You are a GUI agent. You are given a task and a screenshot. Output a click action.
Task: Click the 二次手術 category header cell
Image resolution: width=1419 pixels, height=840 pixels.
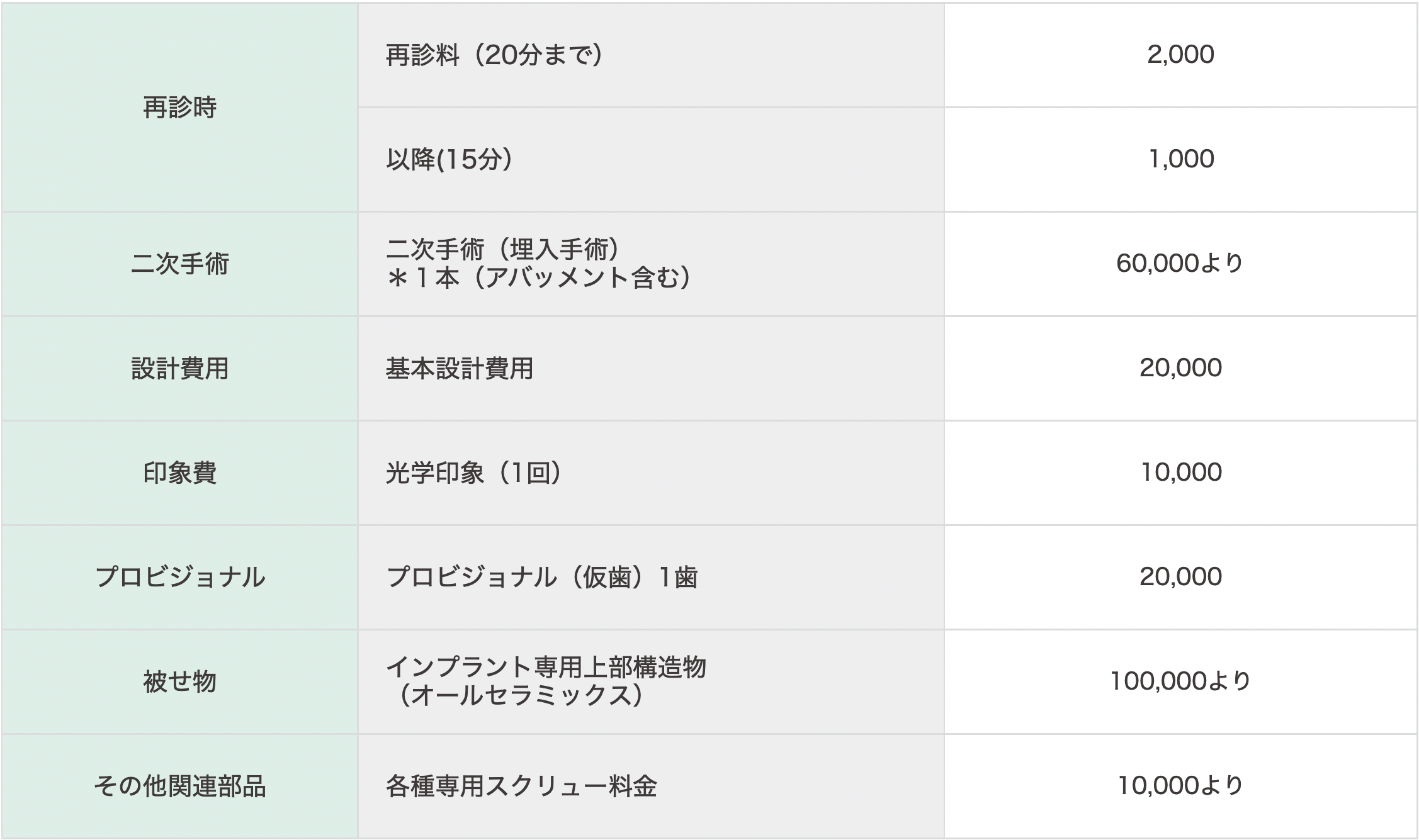[x=179, y=264]
